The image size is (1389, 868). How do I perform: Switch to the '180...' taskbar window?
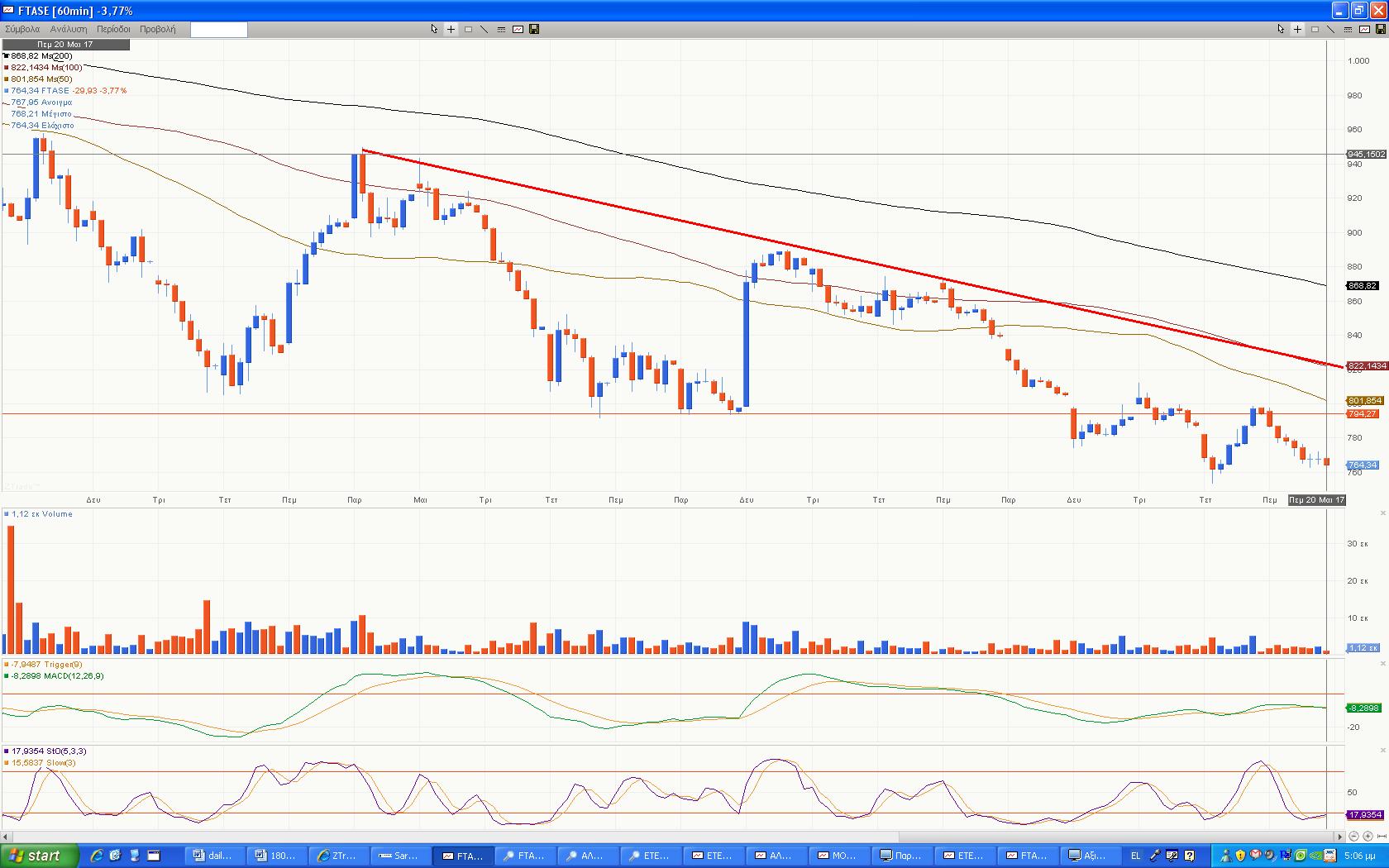coord(277,856)
